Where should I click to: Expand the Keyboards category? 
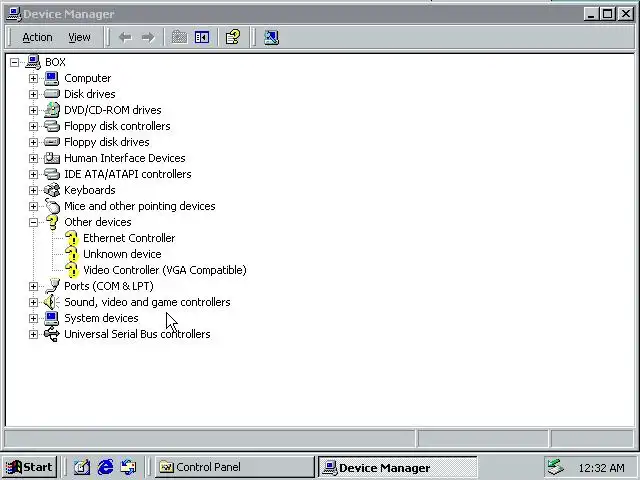pos(33,190)
